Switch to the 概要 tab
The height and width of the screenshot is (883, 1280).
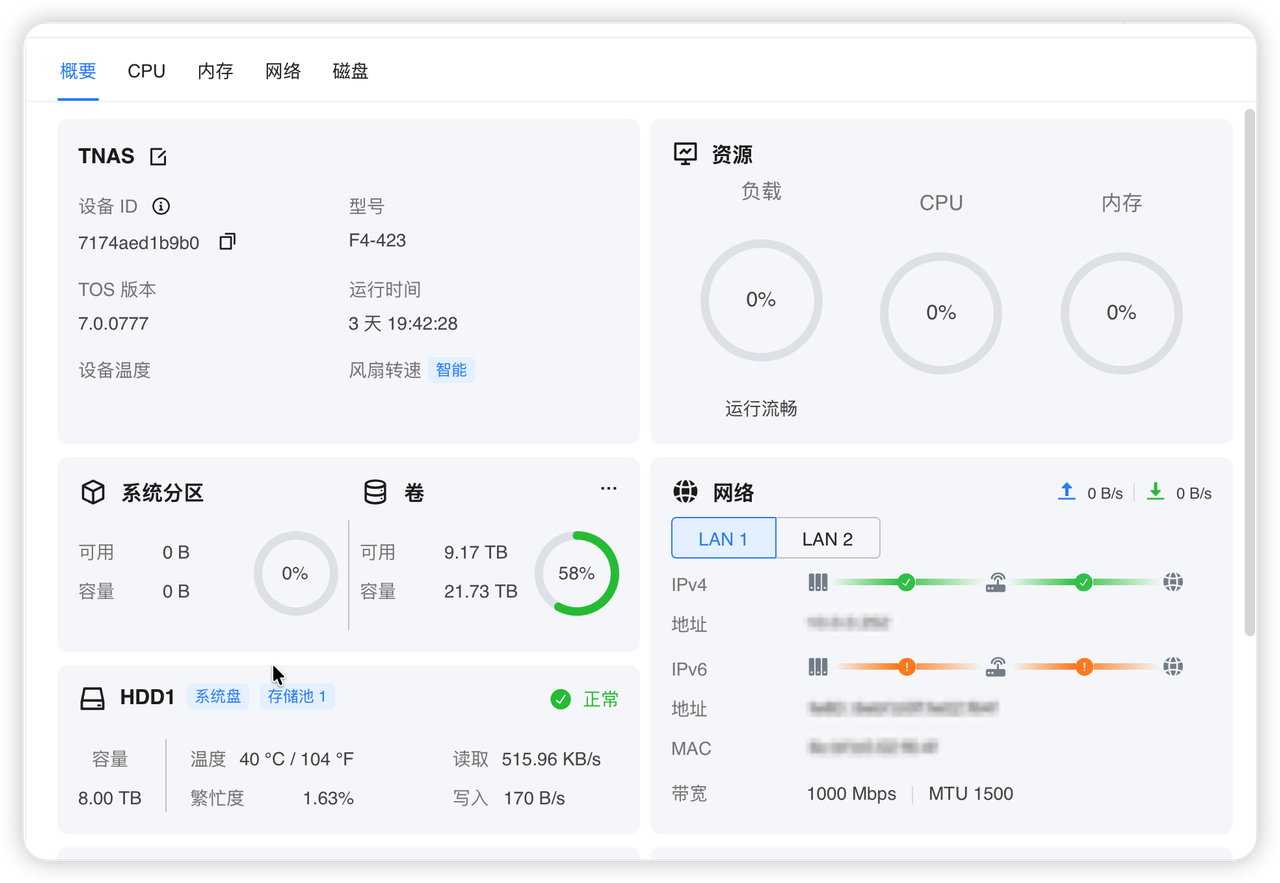tap(78, 71)
